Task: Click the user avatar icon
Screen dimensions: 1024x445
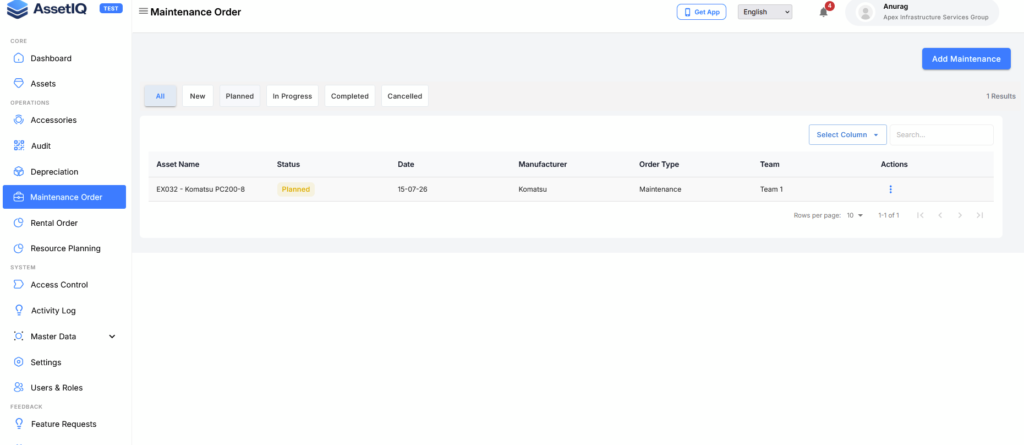Action: (x=866, y=12)
